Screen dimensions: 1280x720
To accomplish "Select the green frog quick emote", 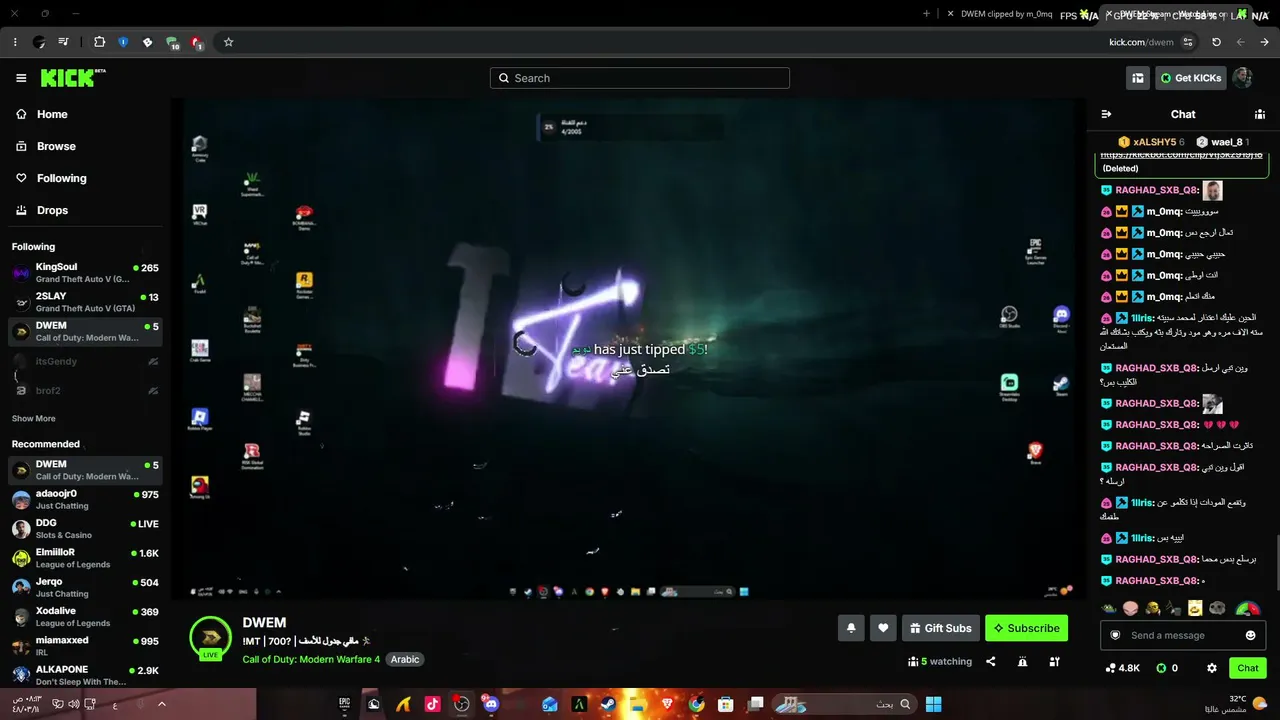I will [1109, 608].
